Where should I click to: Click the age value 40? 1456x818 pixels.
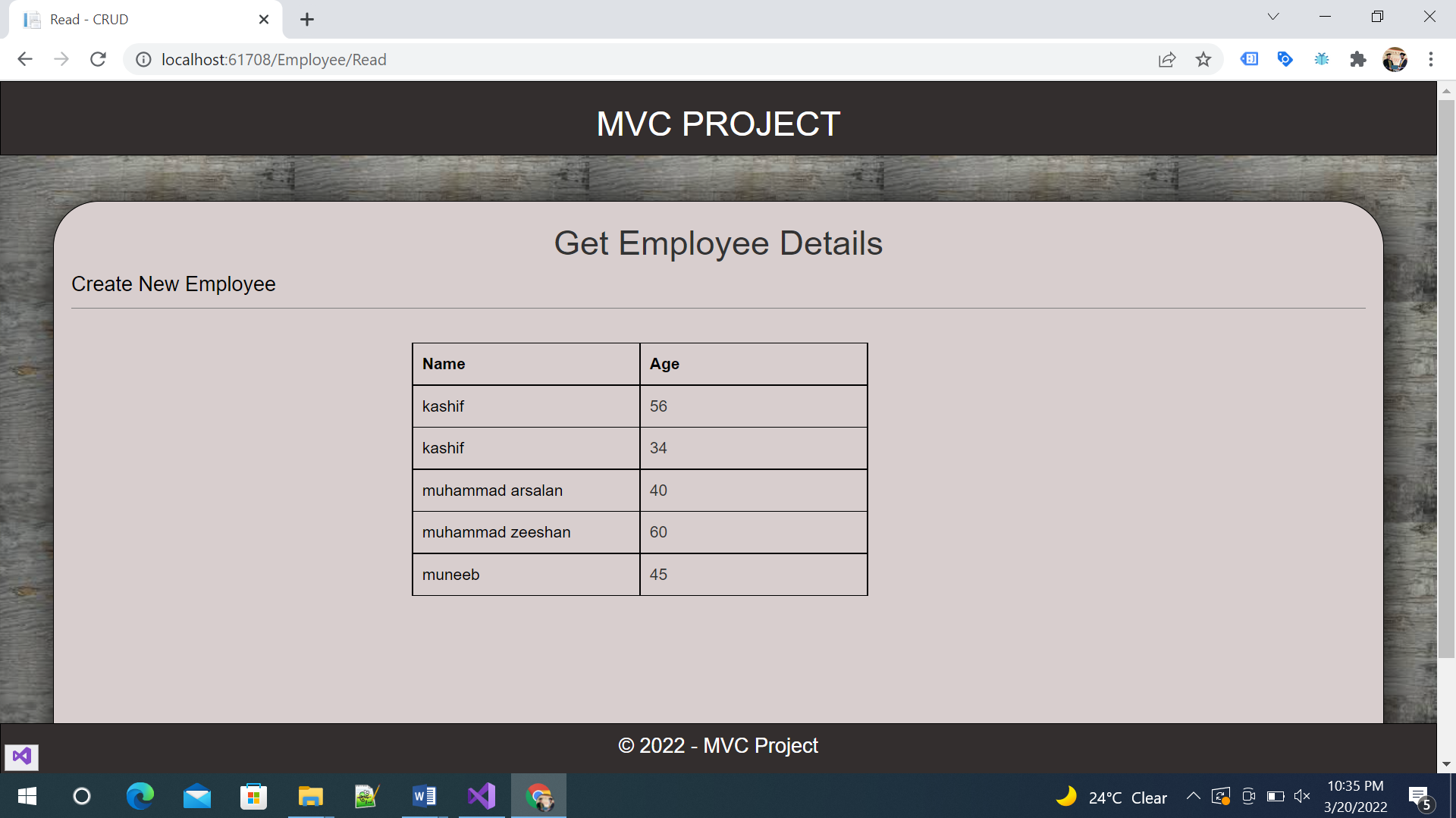pos(658,490)
